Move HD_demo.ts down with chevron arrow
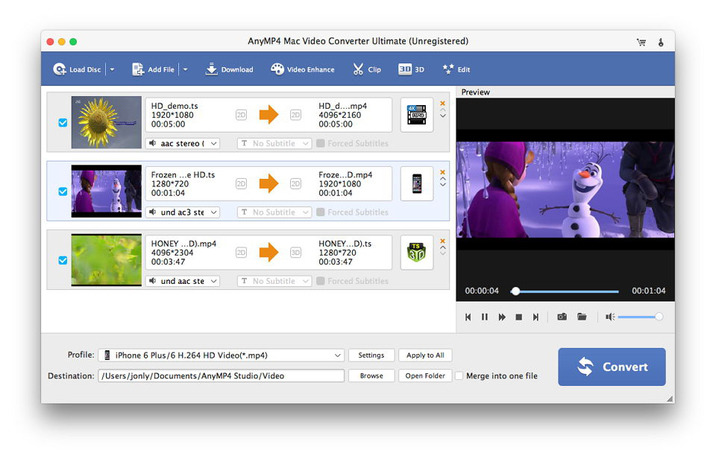Viewport: 716px width, 459px height. click(x=442, y=116)
